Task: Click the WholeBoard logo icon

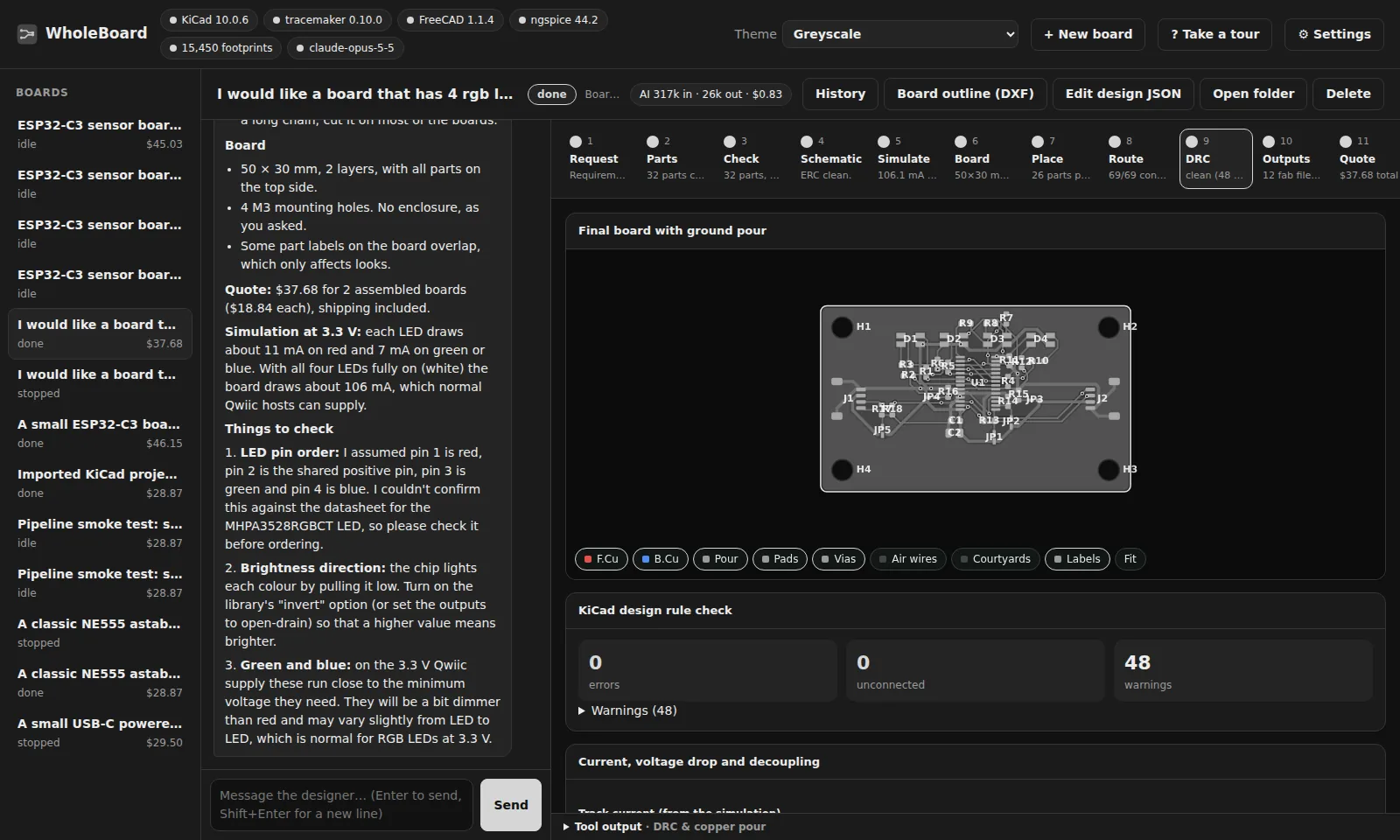Action: 27,34
